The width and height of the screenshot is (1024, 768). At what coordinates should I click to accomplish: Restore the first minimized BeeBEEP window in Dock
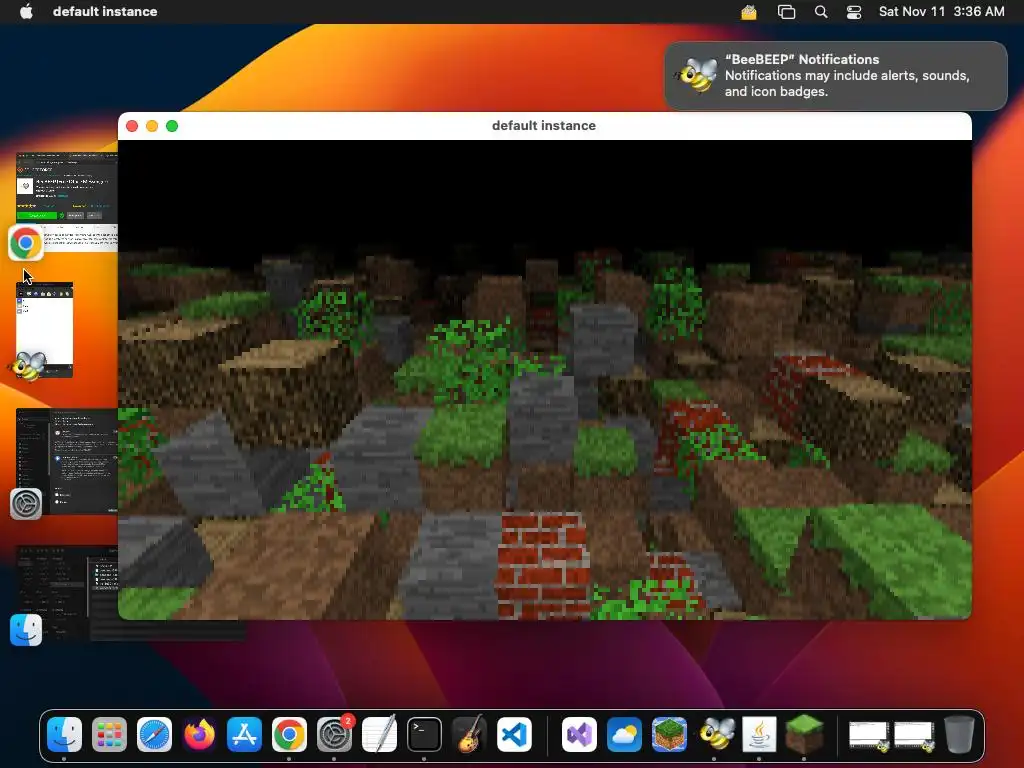point(869,735)
